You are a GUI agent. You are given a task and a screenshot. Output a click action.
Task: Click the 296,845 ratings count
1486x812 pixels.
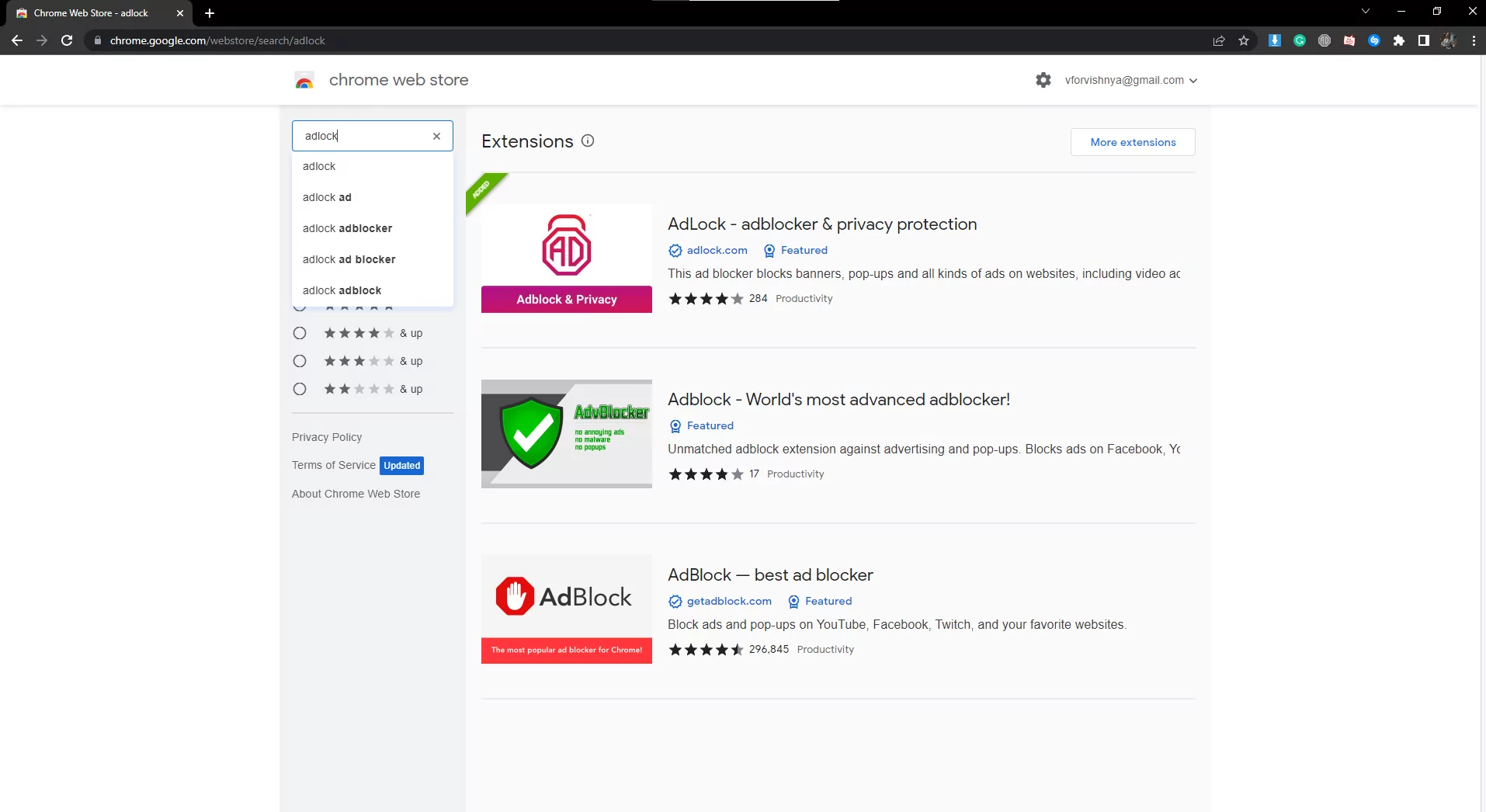point(769,649)
